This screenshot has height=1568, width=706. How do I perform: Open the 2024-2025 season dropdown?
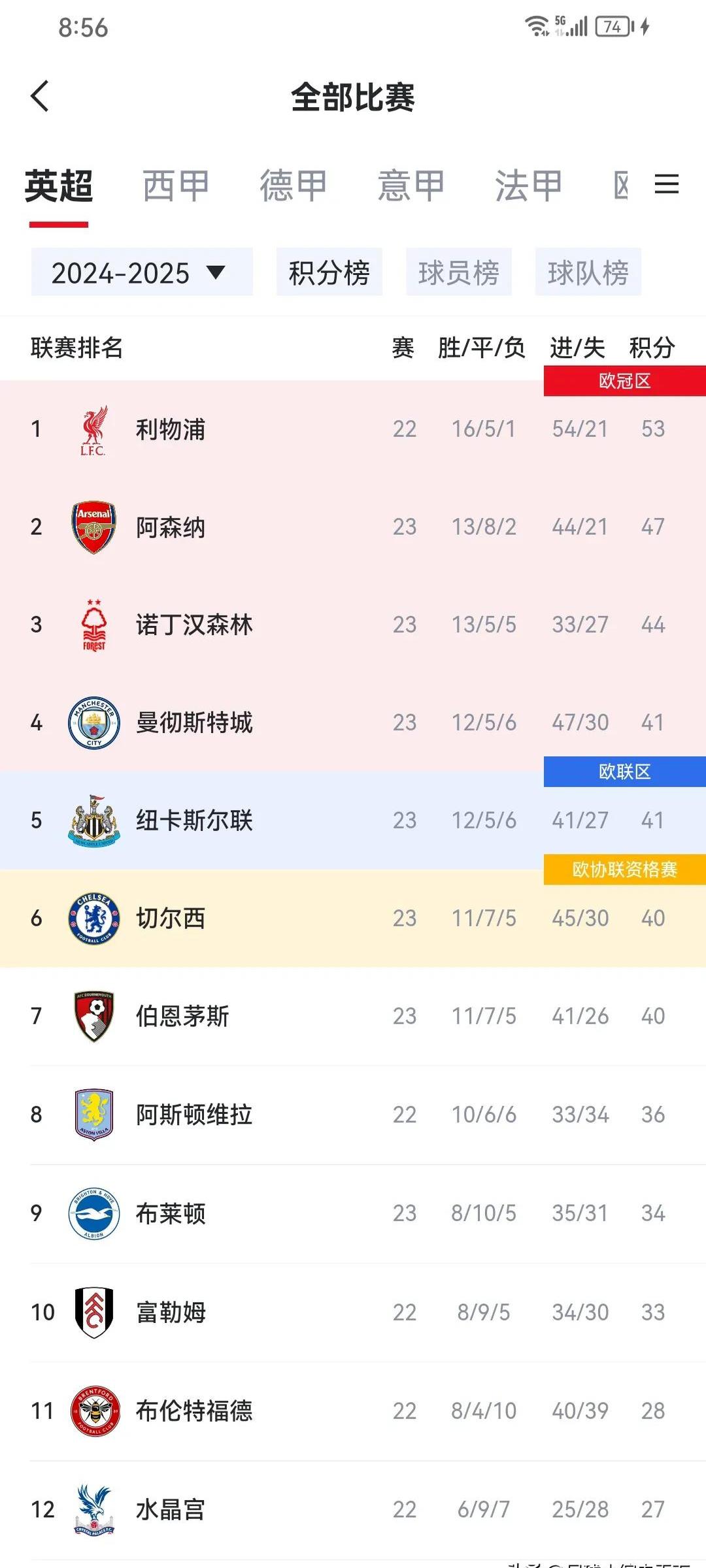click(141, 273)
